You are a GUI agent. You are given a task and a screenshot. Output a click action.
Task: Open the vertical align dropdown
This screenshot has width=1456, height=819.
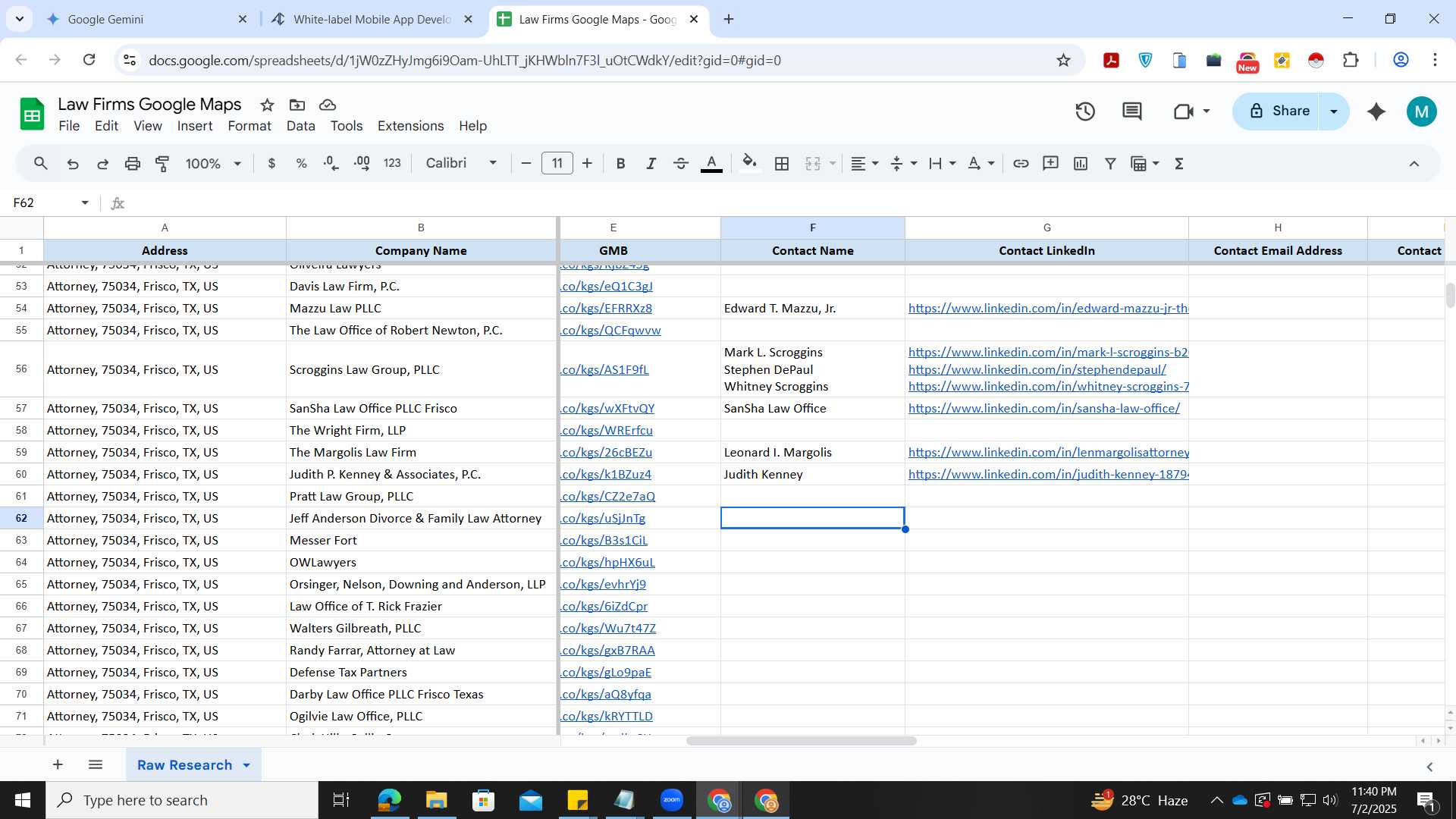pyautogui.click(x=903, y=163)
